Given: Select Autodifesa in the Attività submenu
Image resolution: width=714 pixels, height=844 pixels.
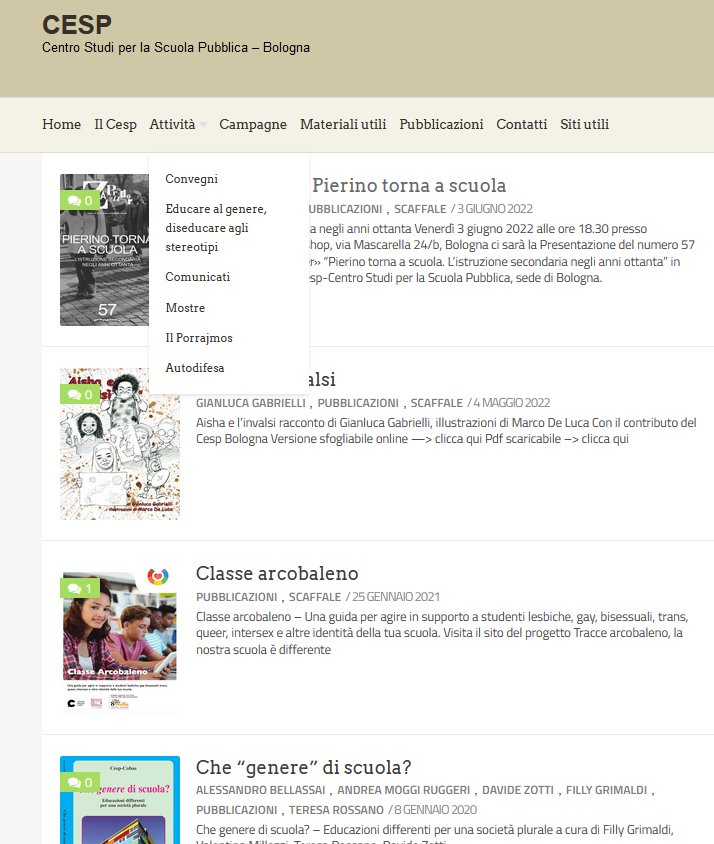Looking at the screenshot, I should (x=195, y=368).
